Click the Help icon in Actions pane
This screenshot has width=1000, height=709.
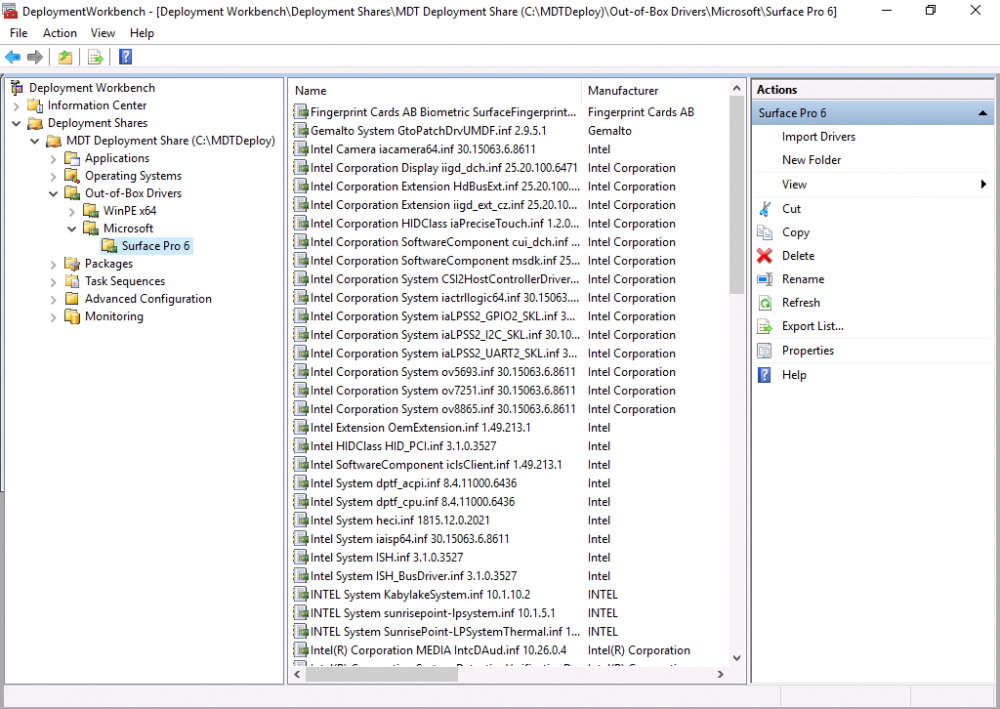pyautogui.click(x=764, y=375)
